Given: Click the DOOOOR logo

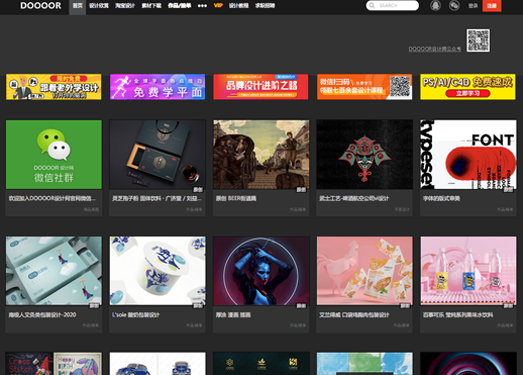Looking at the screenshot, I should click(x=41, y=6).
